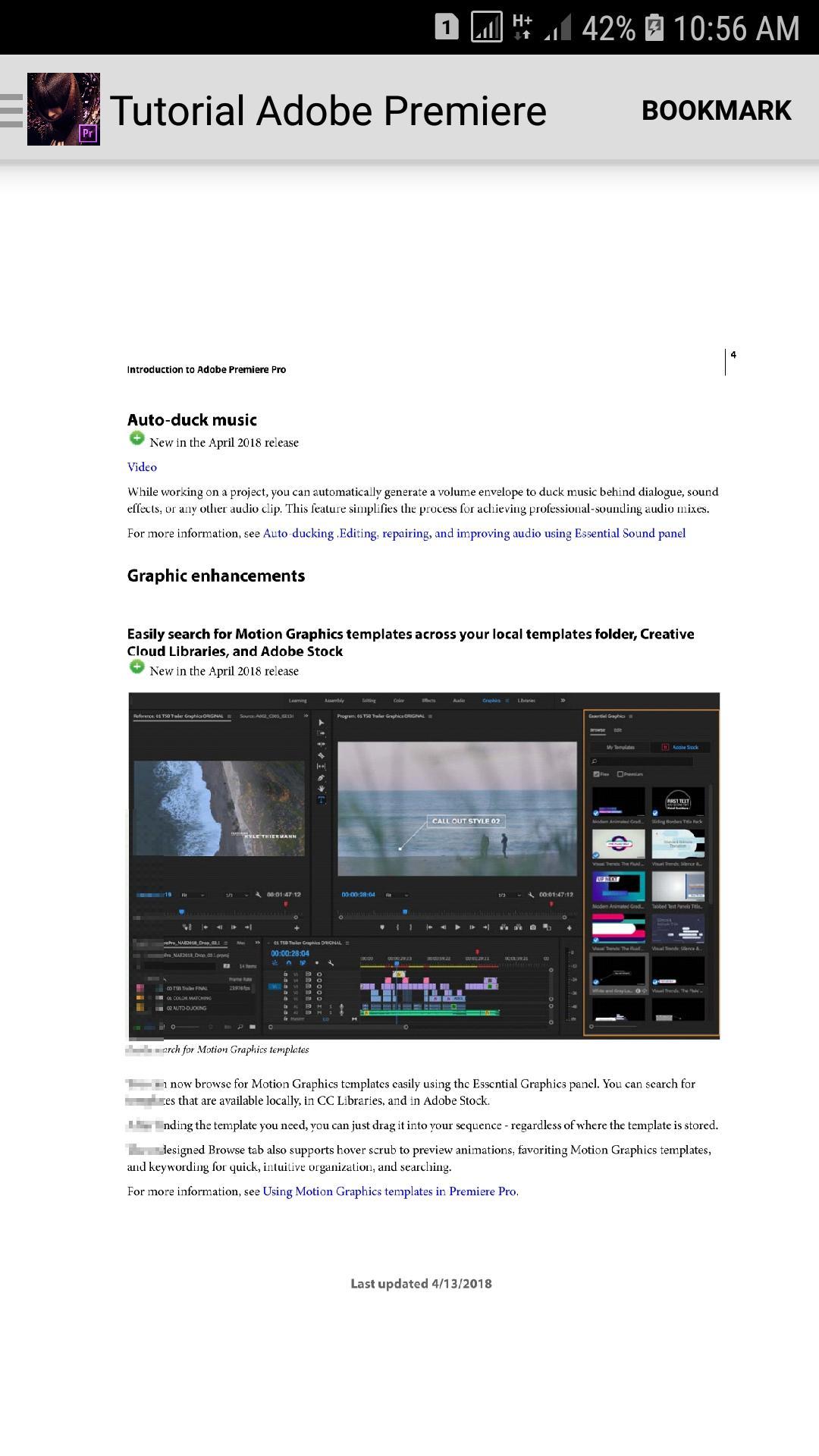The image size is (819, 1456).
Task: Tap the Motion Graphics templates figure caption
Action: [x=218, y=1050]
